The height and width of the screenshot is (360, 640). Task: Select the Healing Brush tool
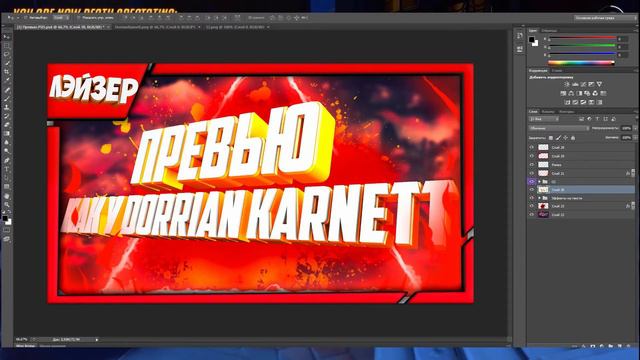pyautogui.click(x=7, y=90)
